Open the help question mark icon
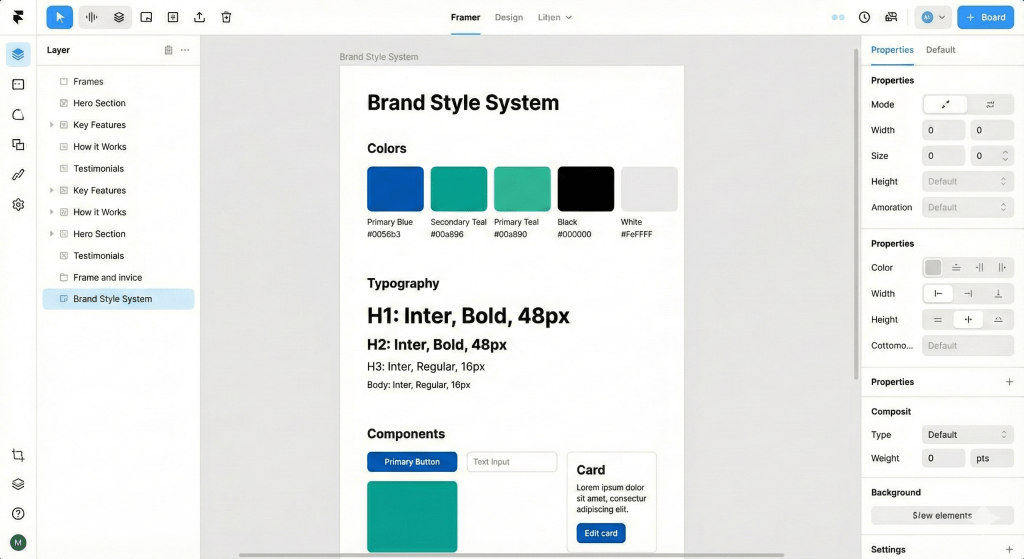The width and height of the screenshot is (1024, 559). tap(18, 513)
